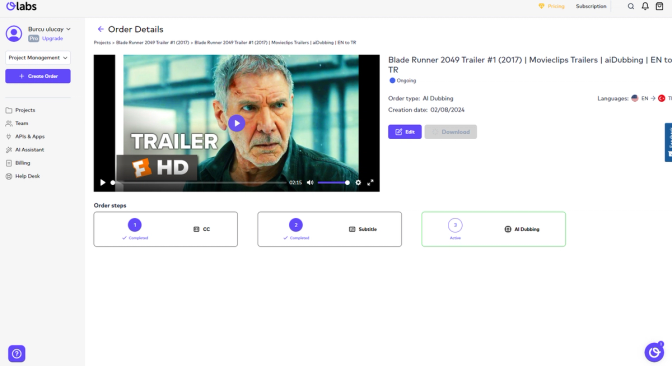Viewport: 672px width, 366px height.
Task: Click the Turkish flag language icon
Action: point(661,98)
